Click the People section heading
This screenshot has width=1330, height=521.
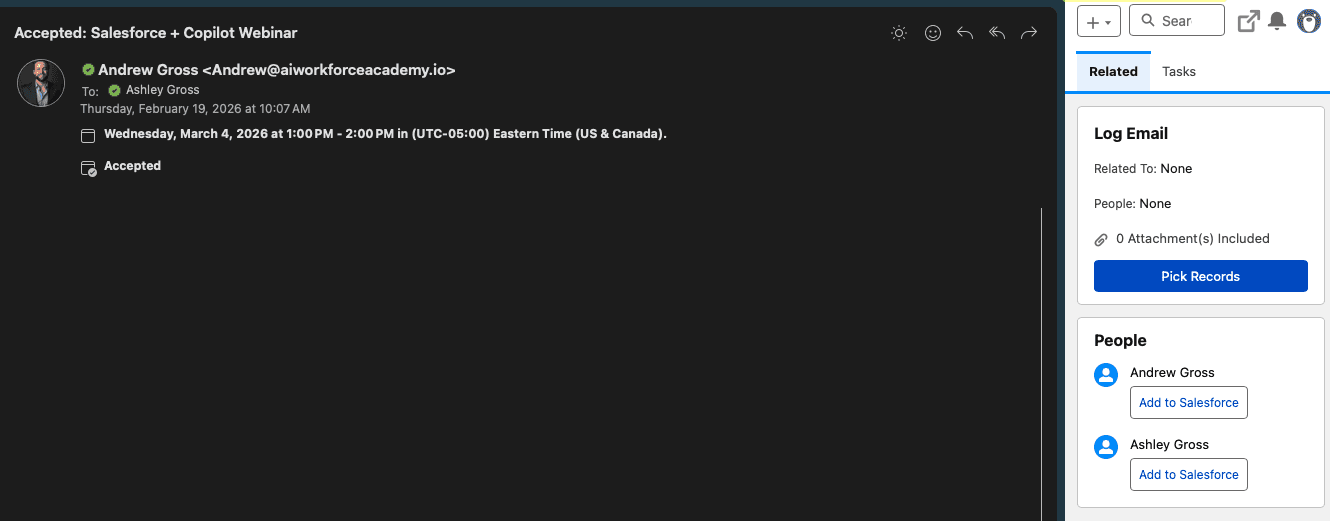[1120, 340]
